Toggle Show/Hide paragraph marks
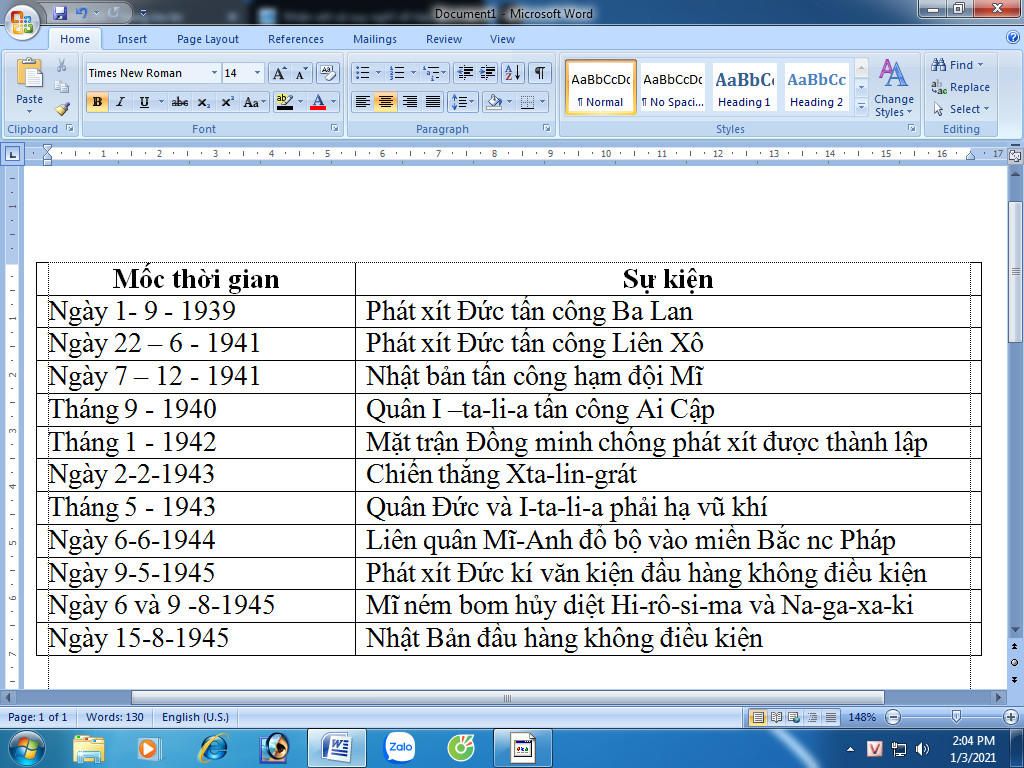 (x=539, y=72)
